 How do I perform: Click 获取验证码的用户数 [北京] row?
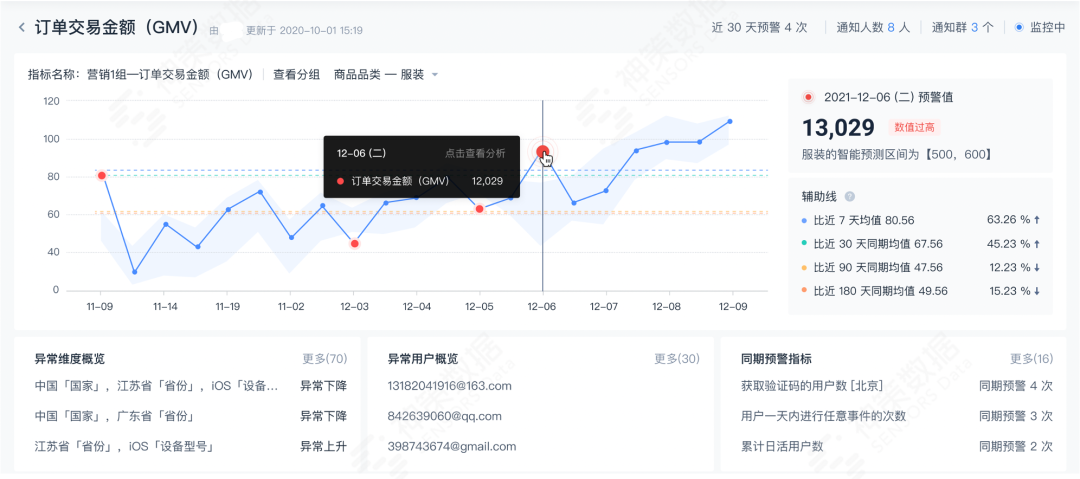tap(897, 386)
